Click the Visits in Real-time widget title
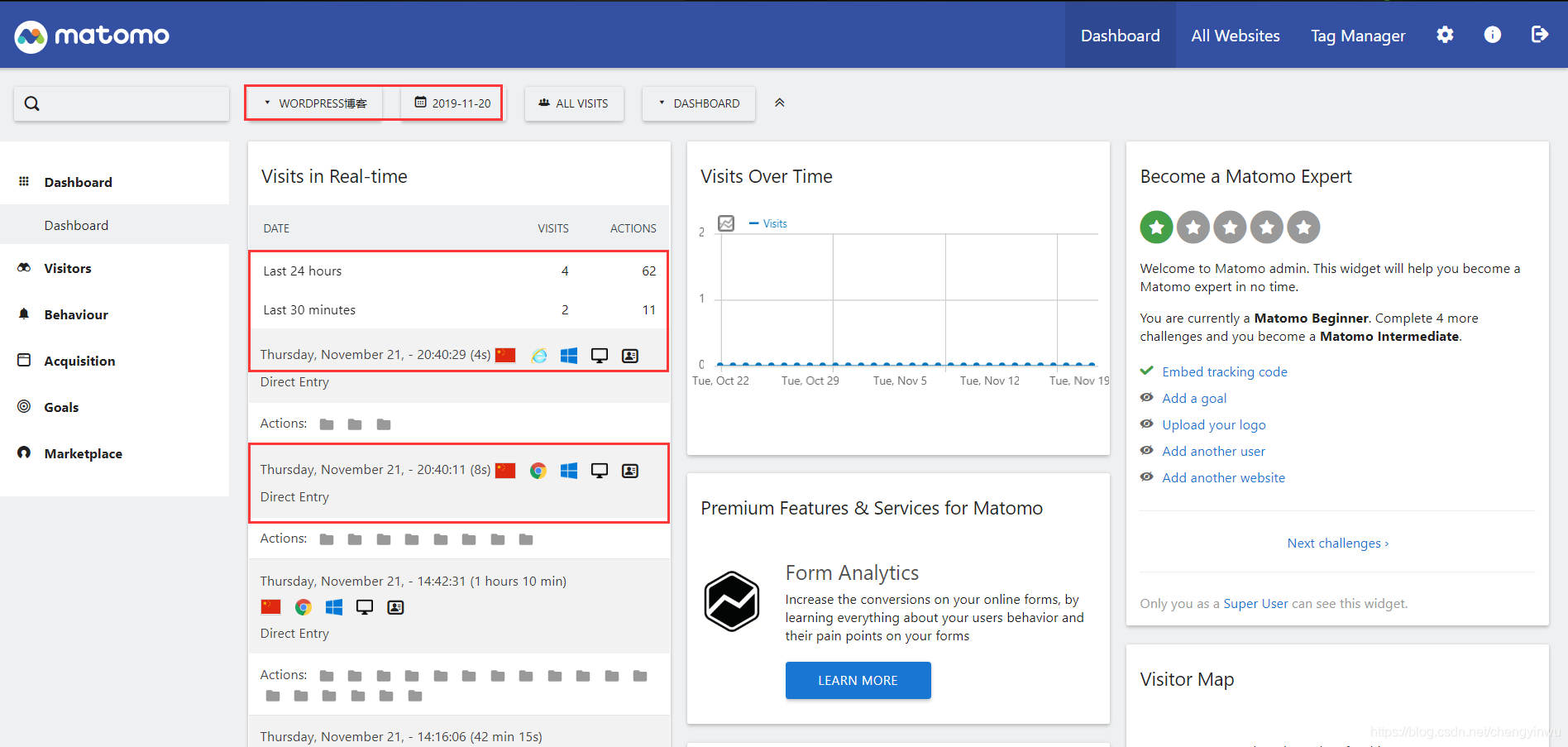 [334, 176]
